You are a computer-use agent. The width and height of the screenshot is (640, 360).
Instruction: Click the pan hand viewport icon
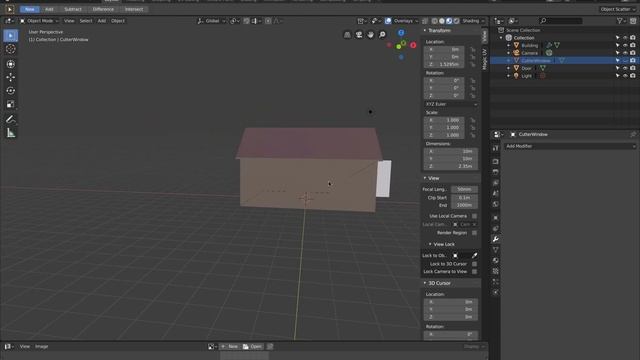point(370,35)
